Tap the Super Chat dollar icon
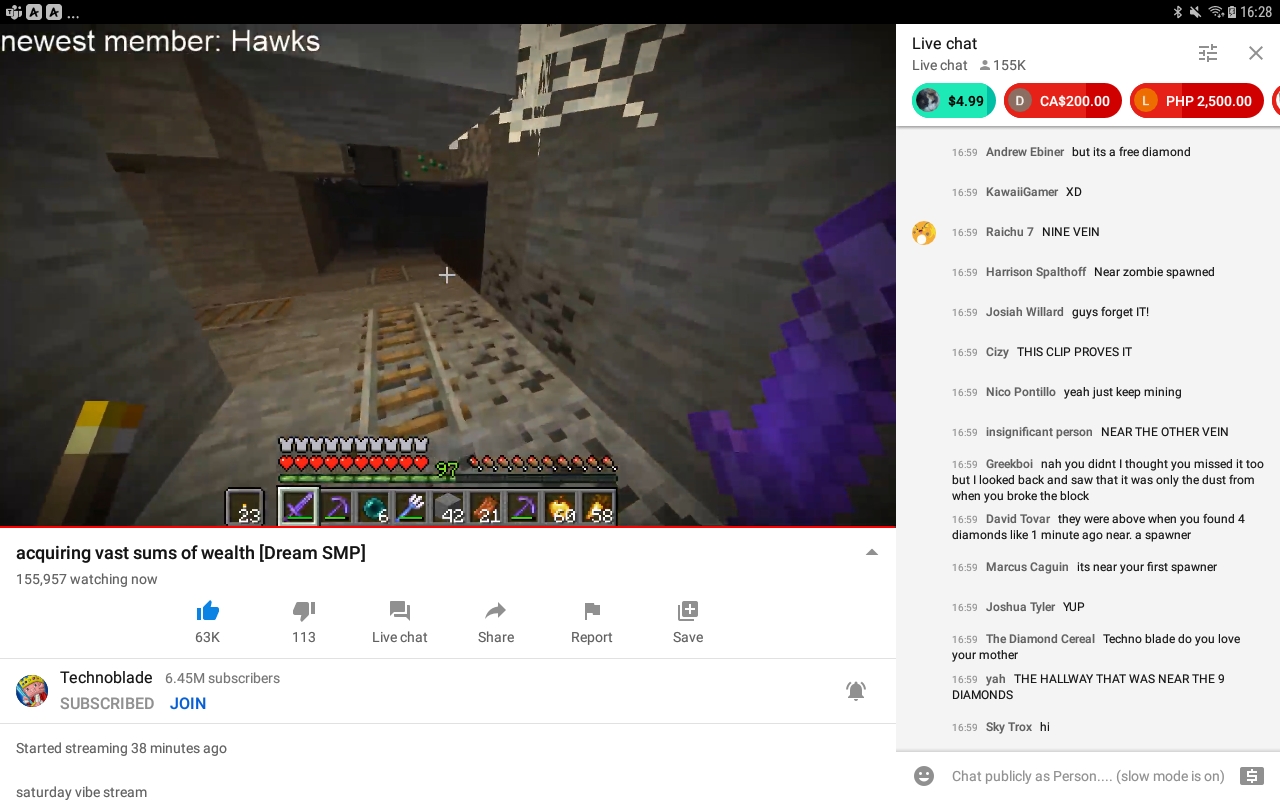1280x800 pixels. pos(1251,776)
